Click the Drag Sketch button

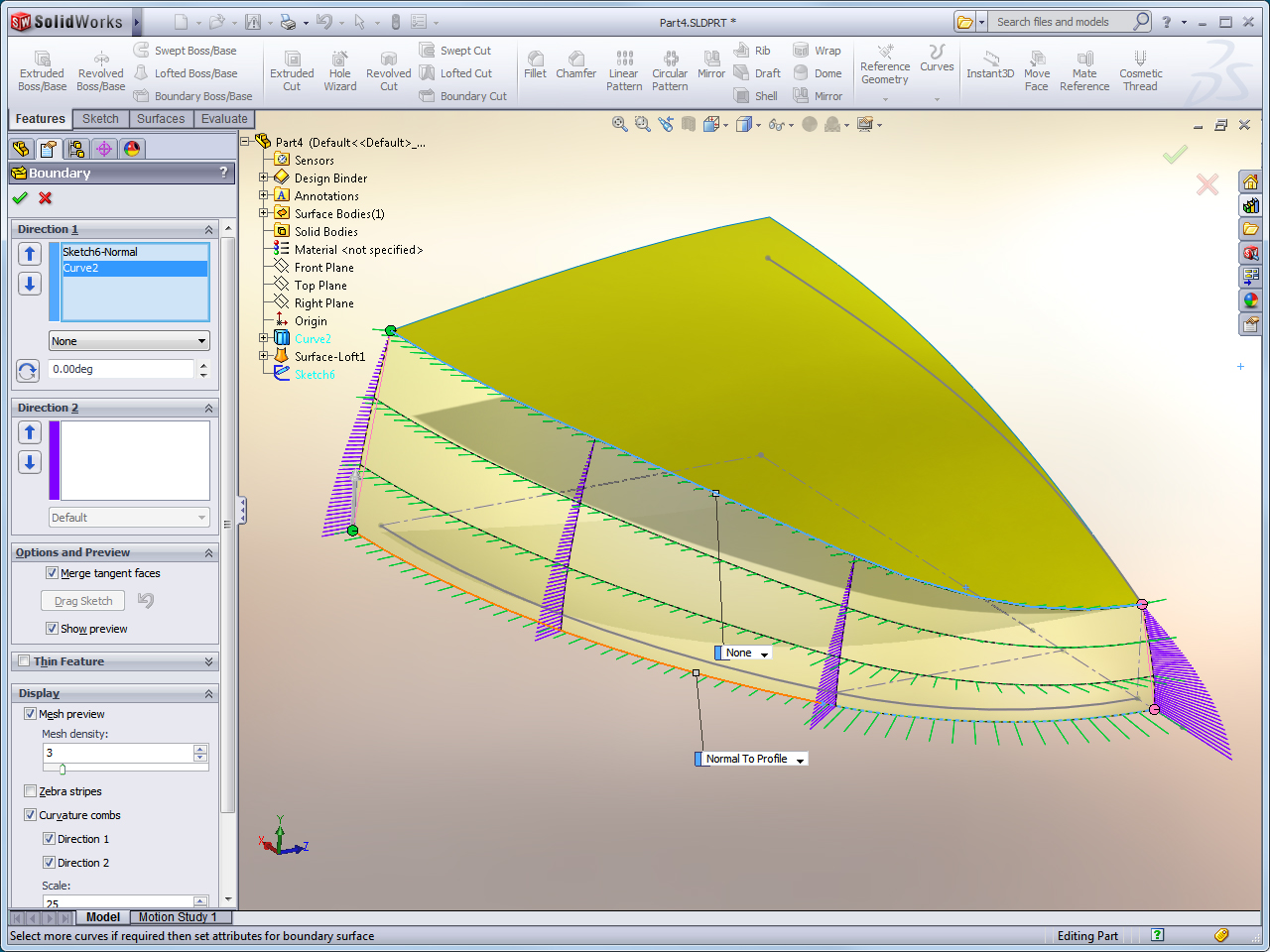tap(83, 601)
